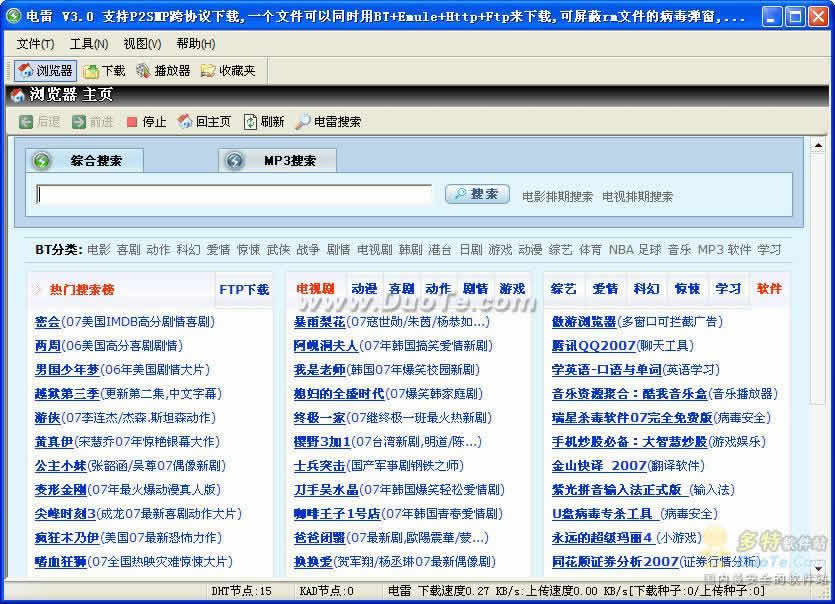835x604 pixels.
Task: Open the 收藏夹 favorites view
Action: 228,70
